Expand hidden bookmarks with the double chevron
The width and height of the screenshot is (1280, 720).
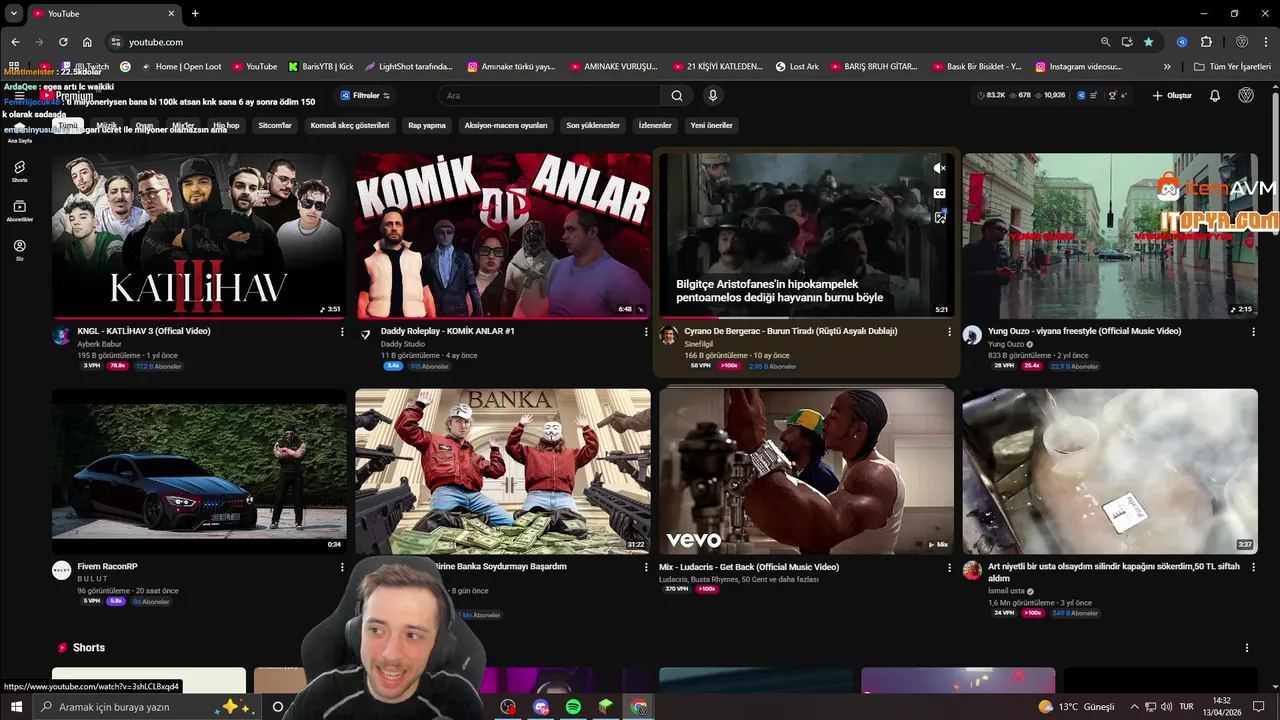pos(1167,67)
